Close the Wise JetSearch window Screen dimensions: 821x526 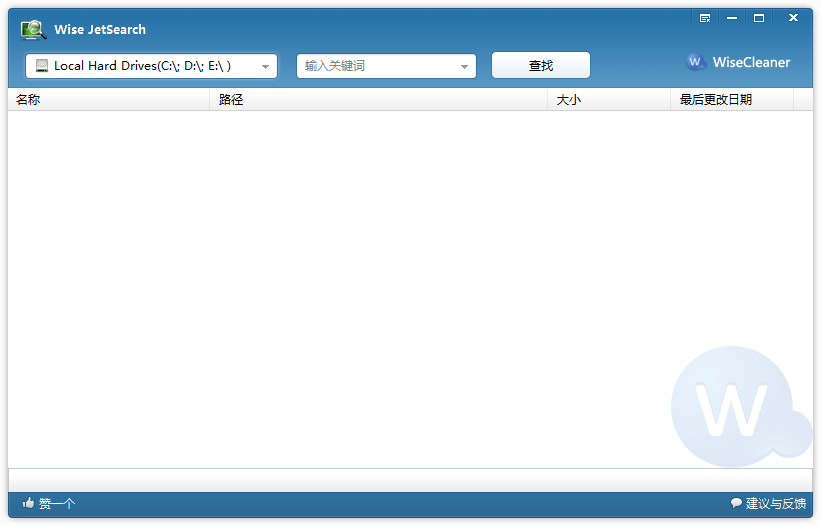pyautogui.click(x=793, y=18)
